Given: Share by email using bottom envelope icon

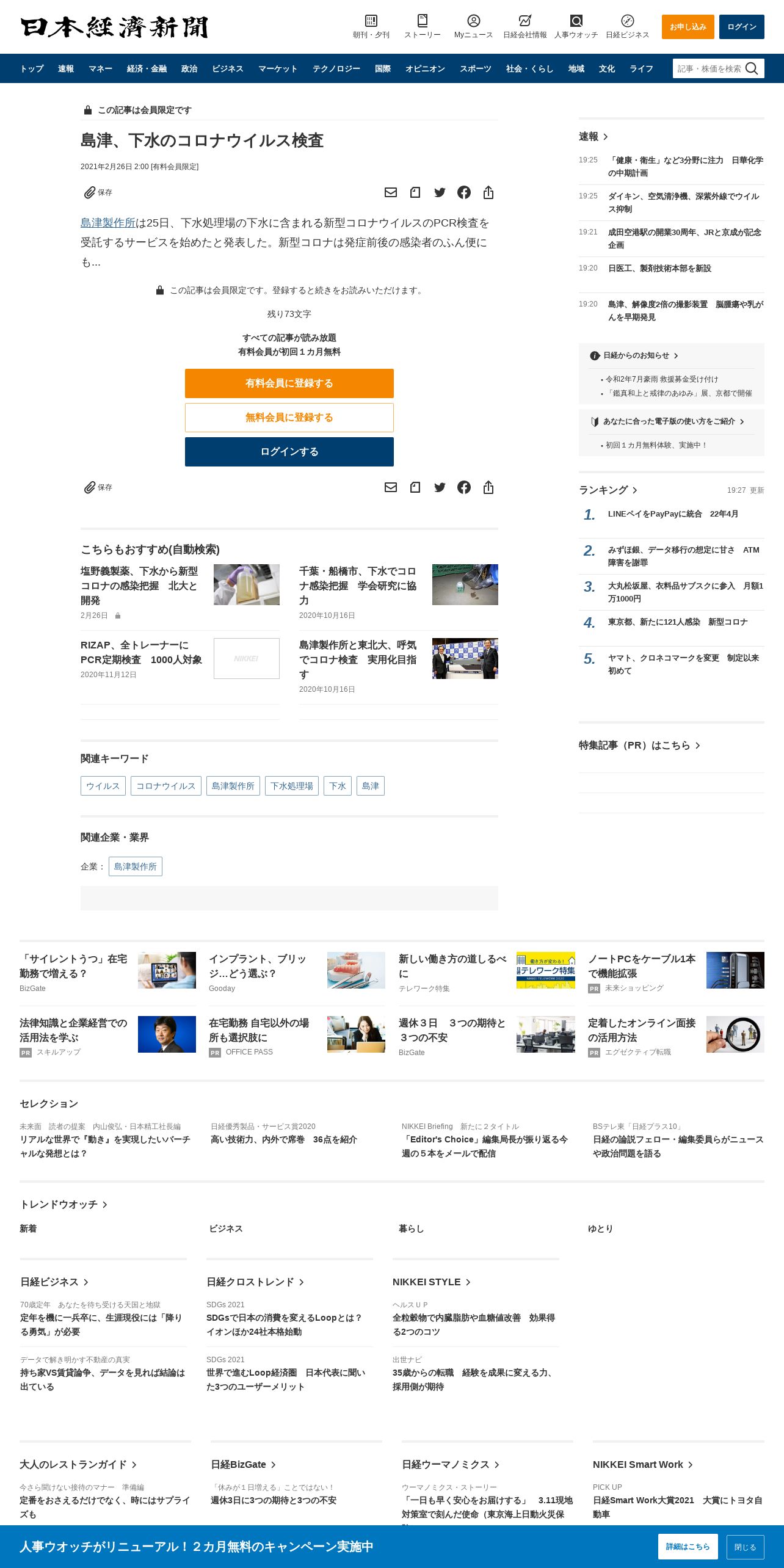Looking at the screenshot, I should click(x=391, y=487).
